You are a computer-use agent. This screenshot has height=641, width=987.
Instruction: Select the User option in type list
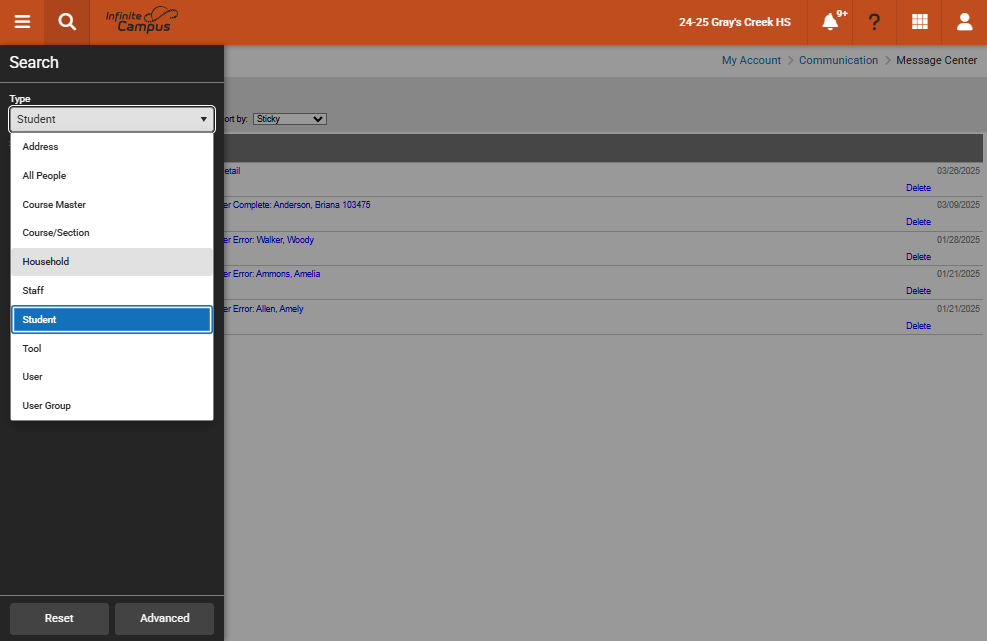112,377
